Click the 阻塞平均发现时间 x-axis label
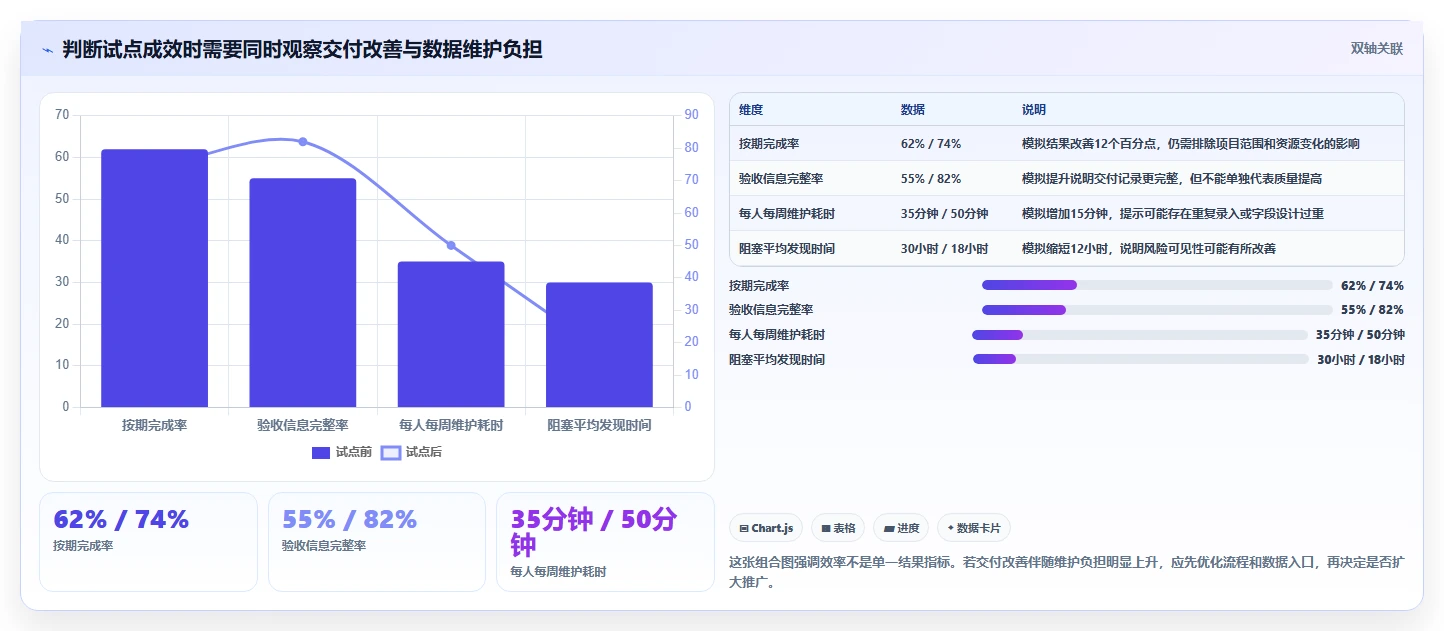 point(599,425)
